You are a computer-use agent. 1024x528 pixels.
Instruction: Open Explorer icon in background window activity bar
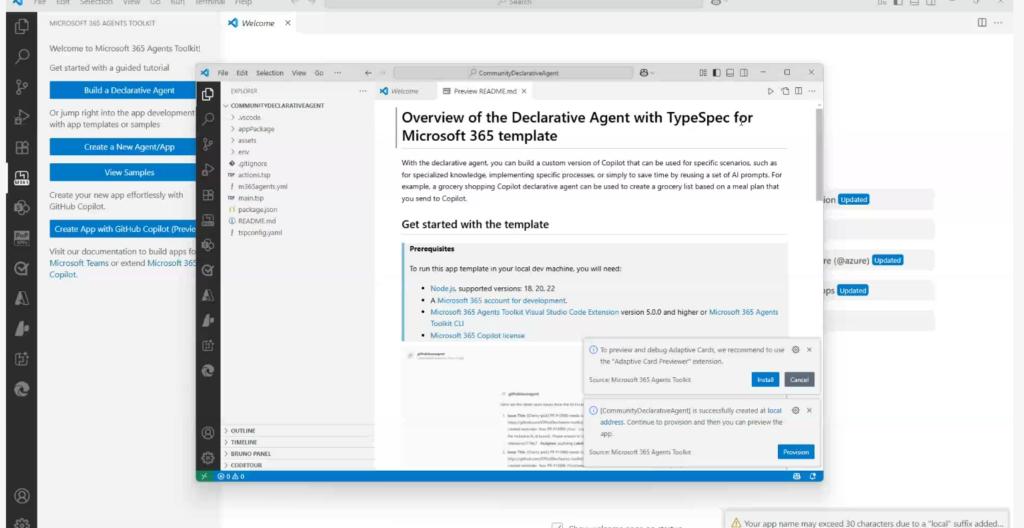pos(22,26)
